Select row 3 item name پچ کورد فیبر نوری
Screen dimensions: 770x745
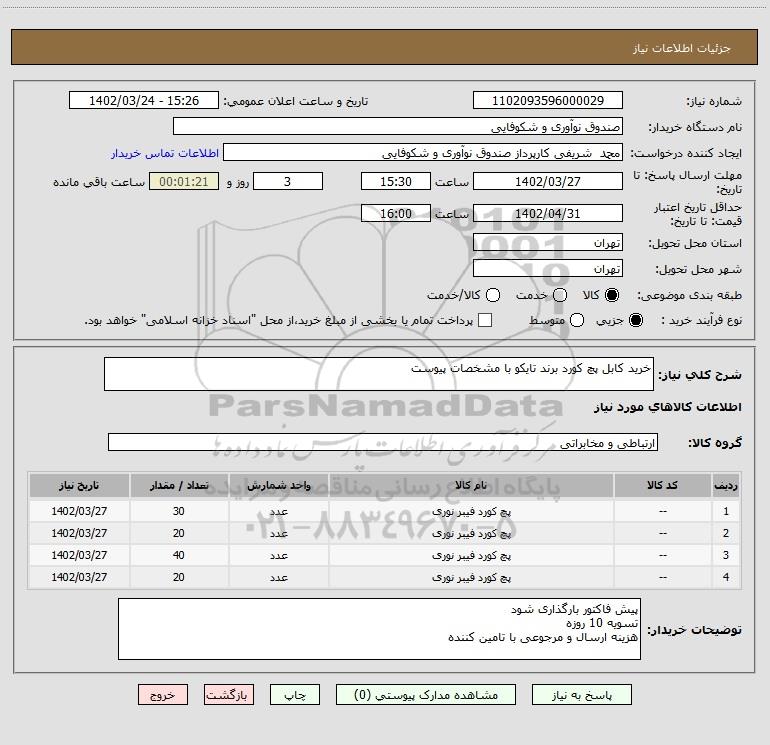coord(471,555)
